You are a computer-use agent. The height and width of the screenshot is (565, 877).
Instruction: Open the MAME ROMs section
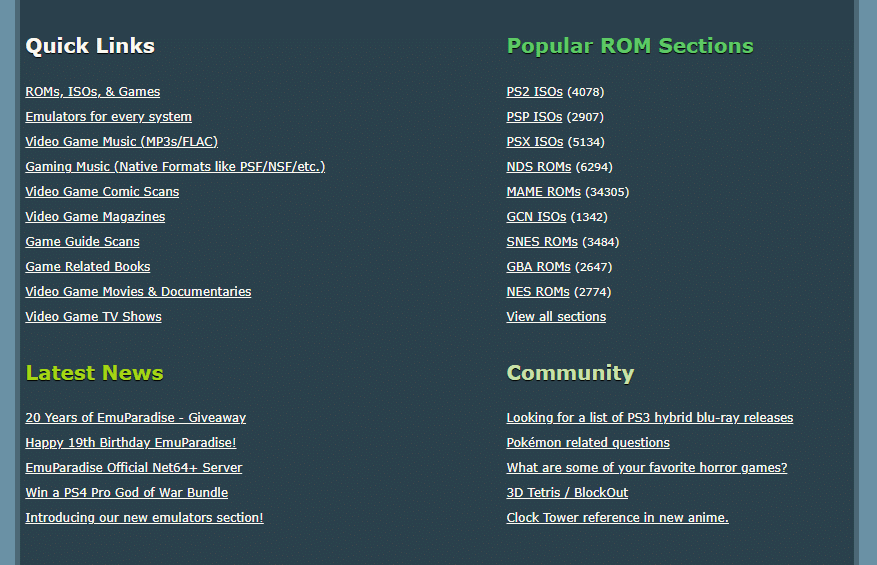click(x=543, y=192)
